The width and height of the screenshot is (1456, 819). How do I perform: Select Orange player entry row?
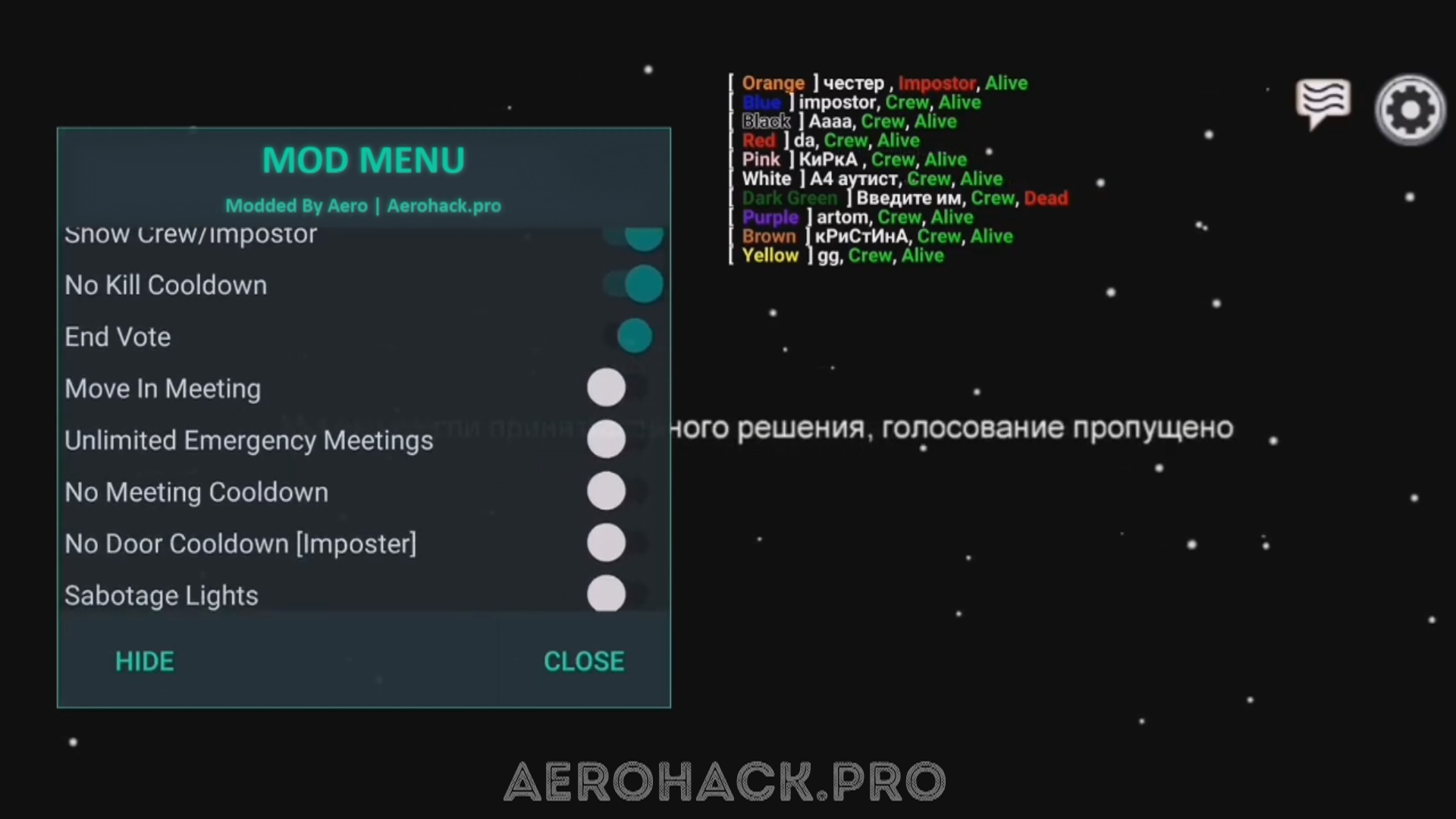click(x=880, y=83)
